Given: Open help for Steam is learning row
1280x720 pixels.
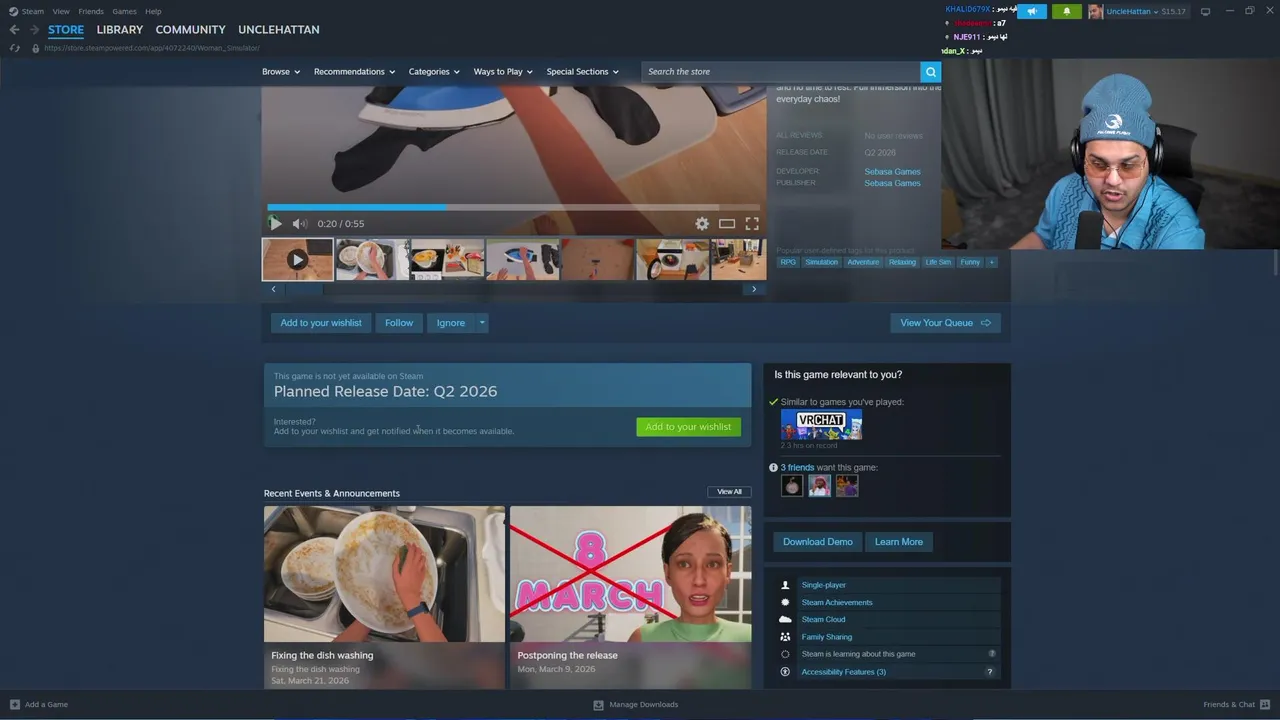Looking at the screenshot, I should pyautogui.click(x=992, y=654).
